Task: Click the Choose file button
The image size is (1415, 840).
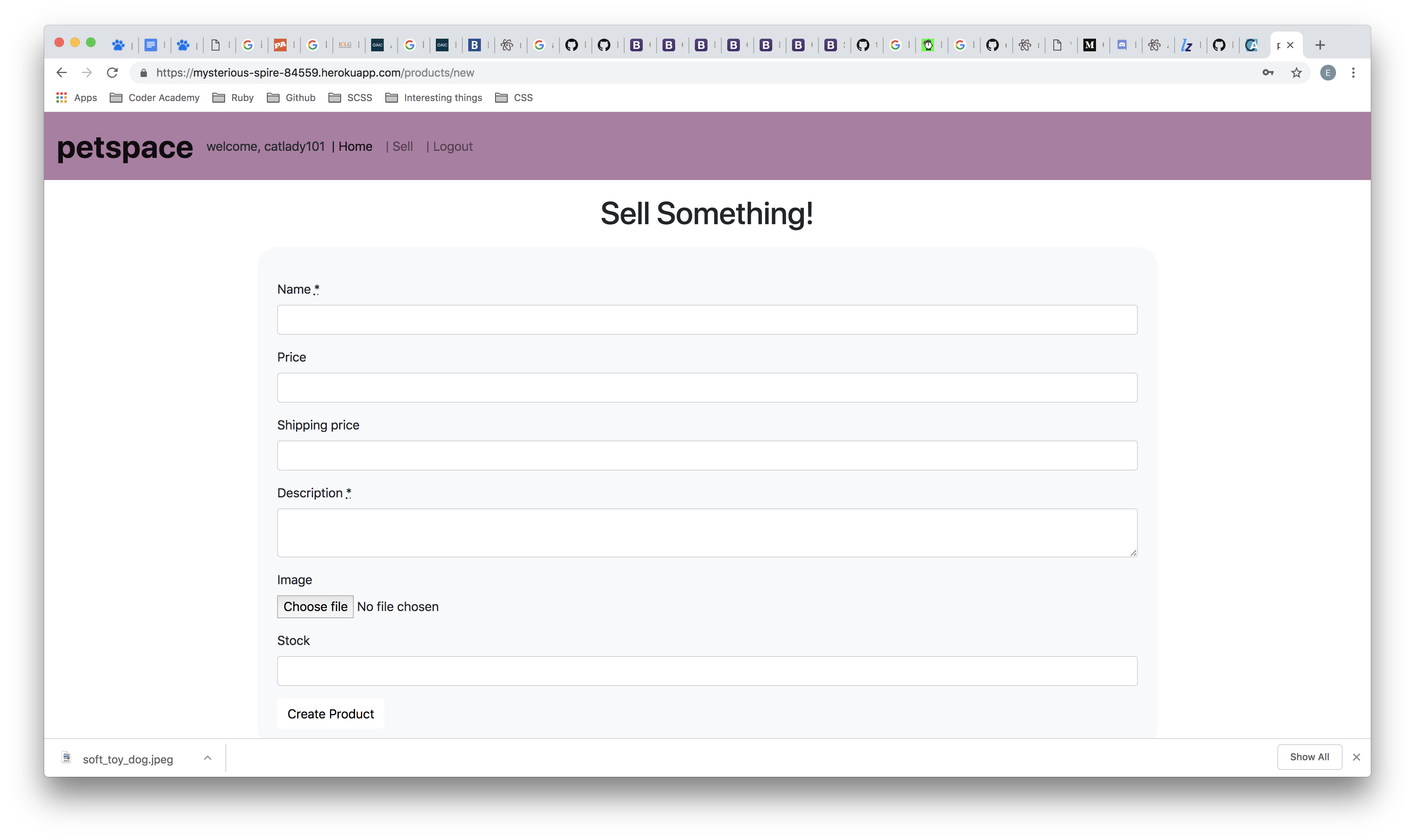Action: point(315,606)
